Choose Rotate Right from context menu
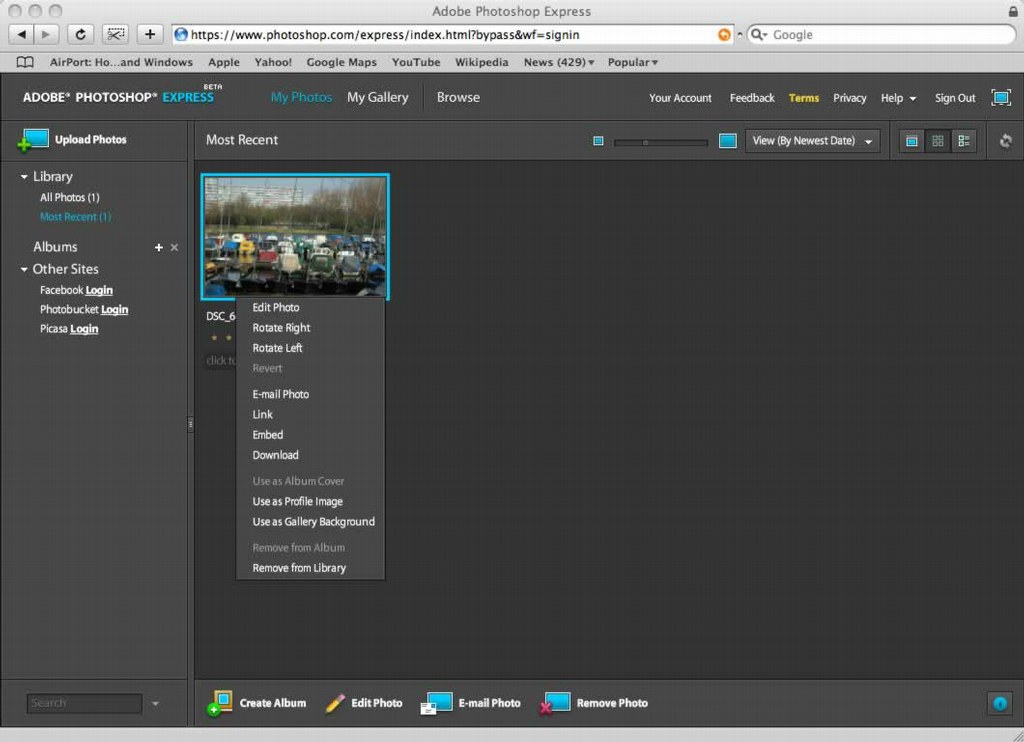This screenshot has width=1024, height=742. pos(281,328)
